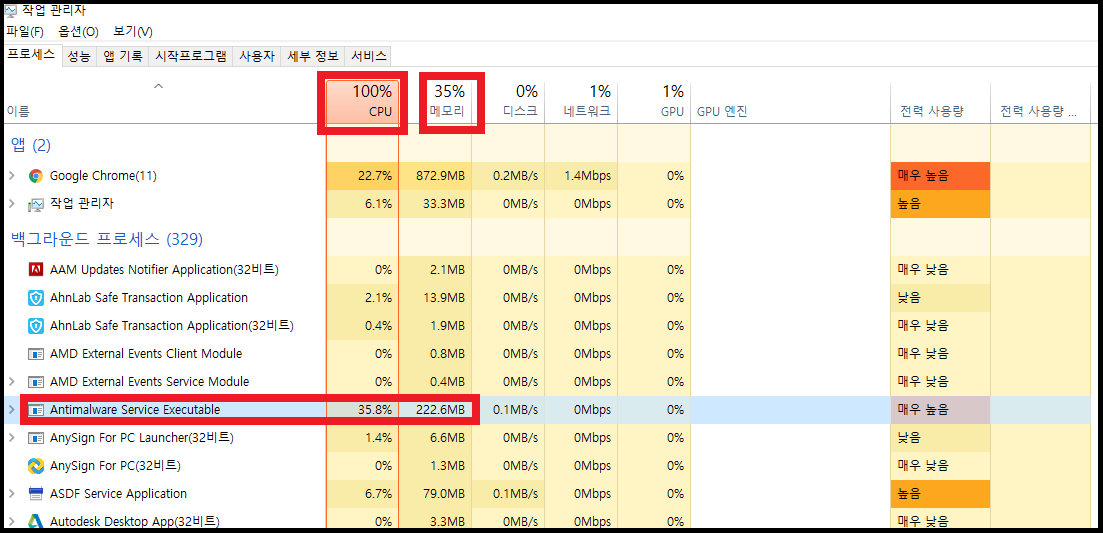Screen dimensions: 1103x533
Task: Select AMD External Events Client Module name
Action: coord(146,354)
